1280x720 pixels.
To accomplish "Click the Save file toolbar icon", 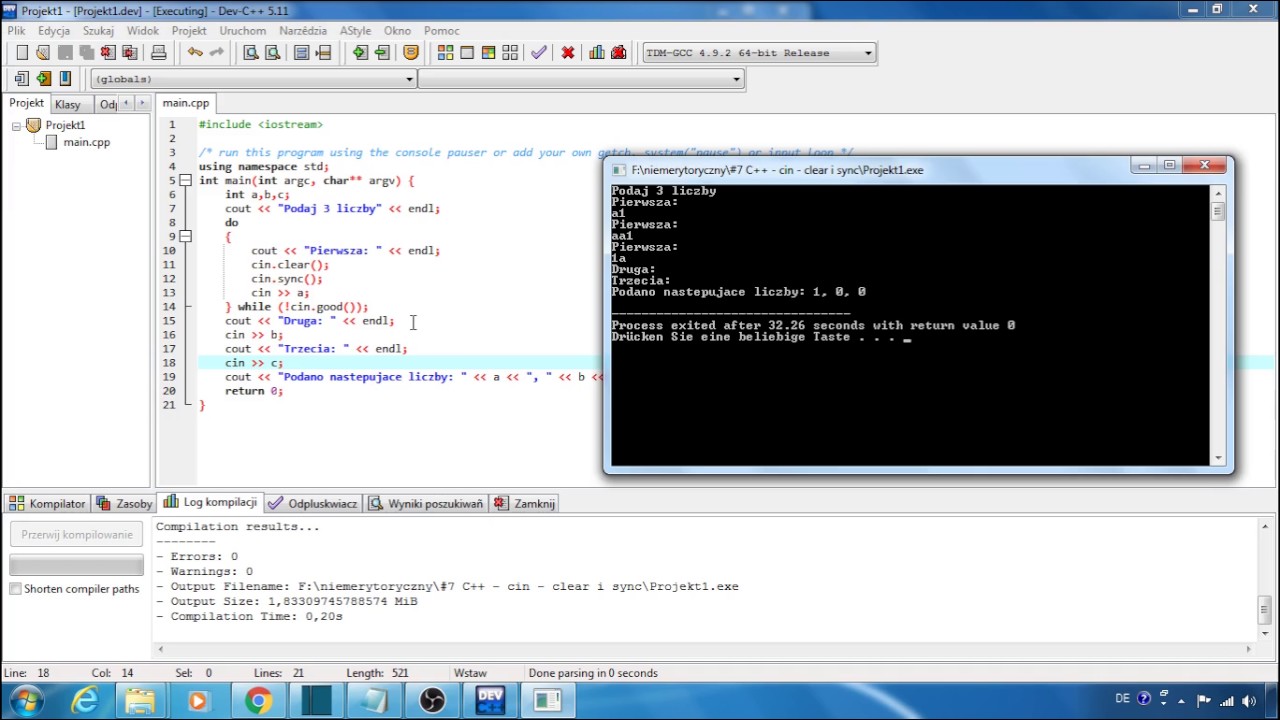I will coord(65,53).
